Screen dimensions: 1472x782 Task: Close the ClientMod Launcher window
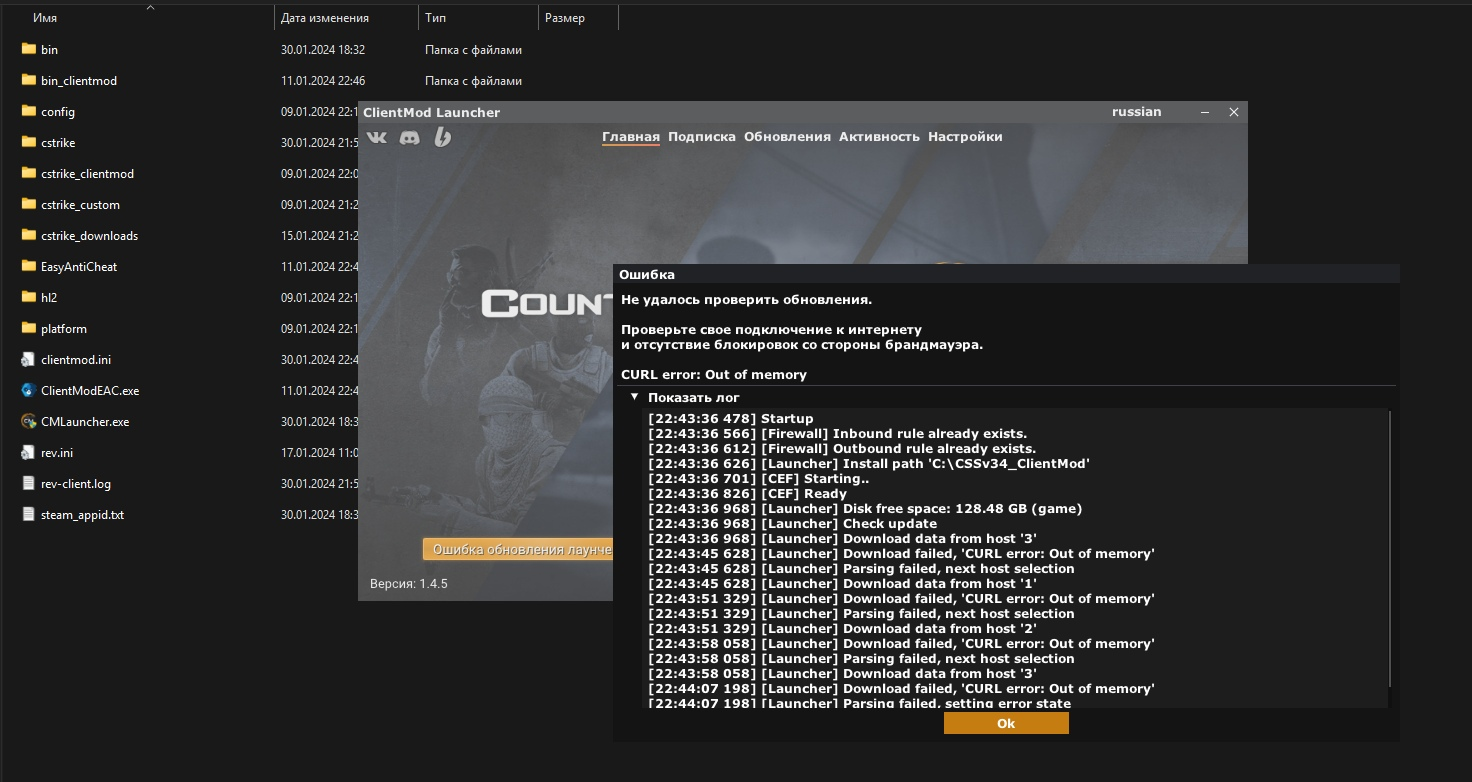[x=1234, y=112]
